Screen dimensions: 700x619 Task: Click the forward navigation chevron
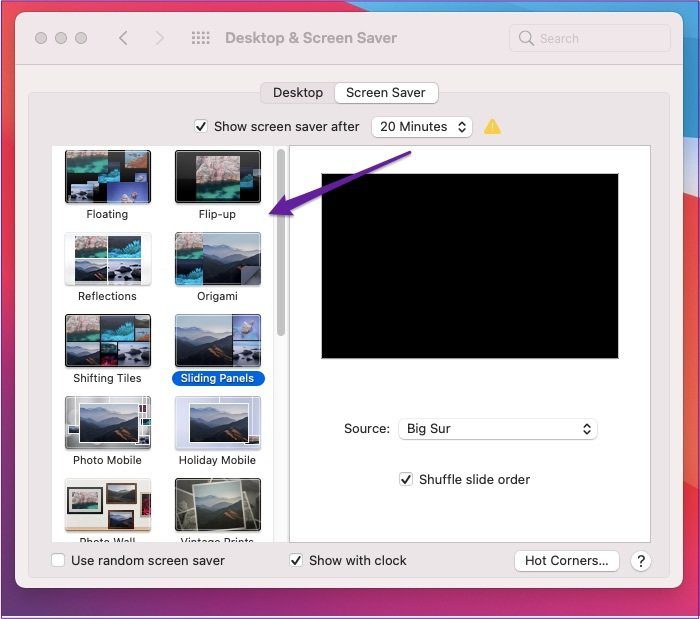click(x=159, y=38)
